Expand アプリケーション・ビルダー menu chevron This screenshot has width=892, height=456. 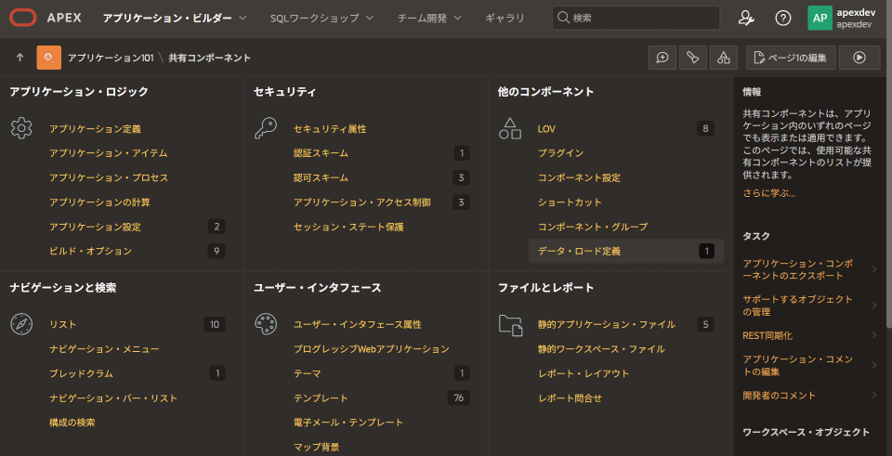click(243, 18)
